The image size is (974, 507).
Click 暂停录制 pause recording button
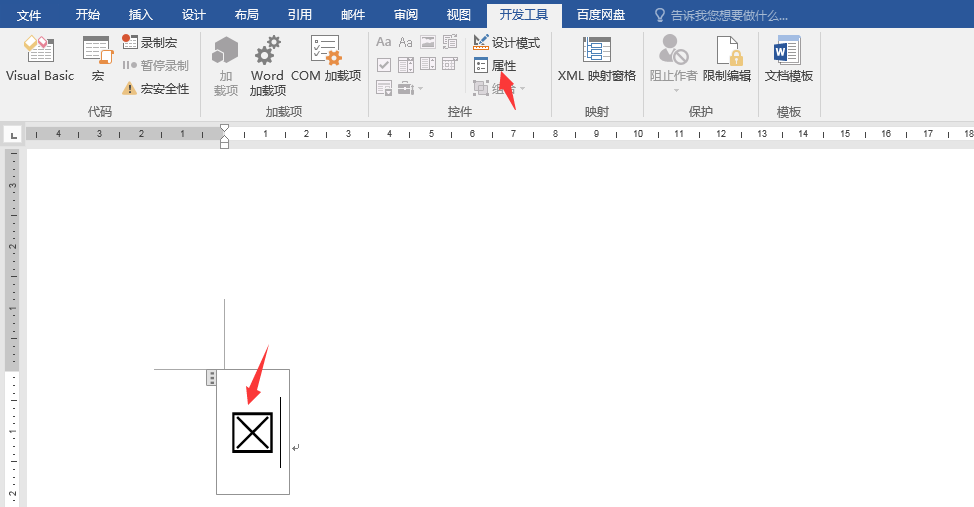coord(155,65)
